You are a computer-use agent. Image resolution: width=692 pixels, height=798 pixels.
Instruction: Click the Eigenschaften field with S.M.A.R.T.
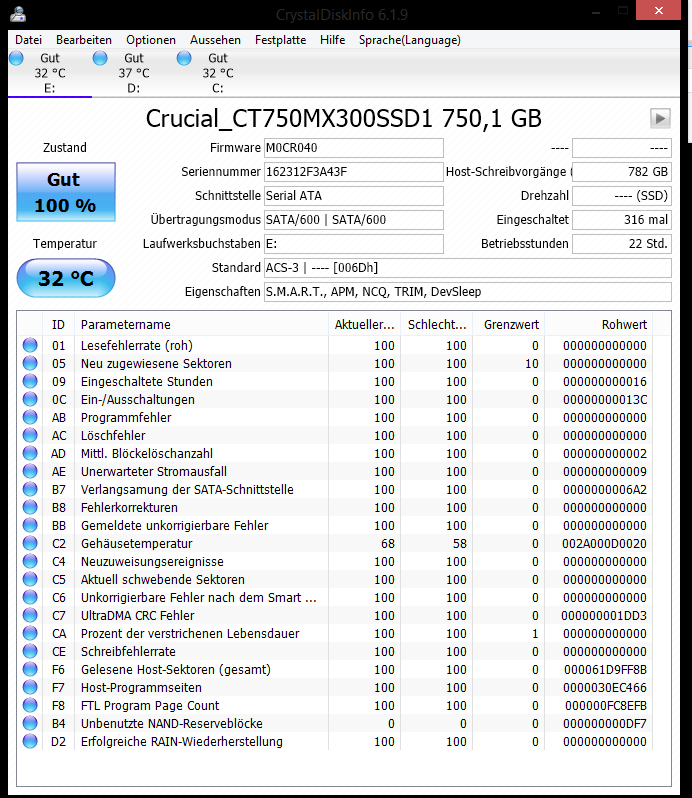click(x=468, y=292)
